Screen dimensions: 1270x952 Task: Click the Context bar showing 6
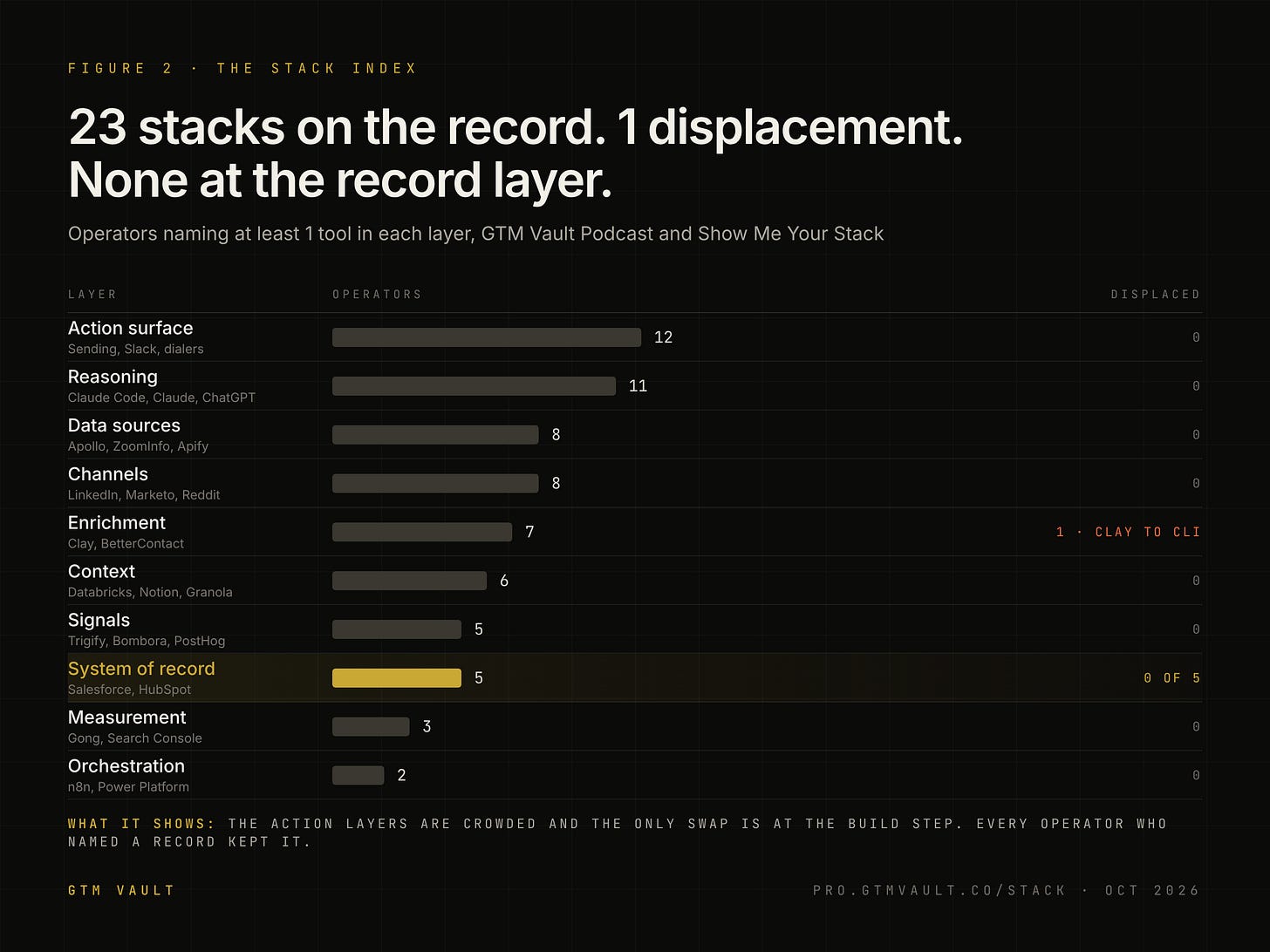pyautogui.click(x=409, y=581)
